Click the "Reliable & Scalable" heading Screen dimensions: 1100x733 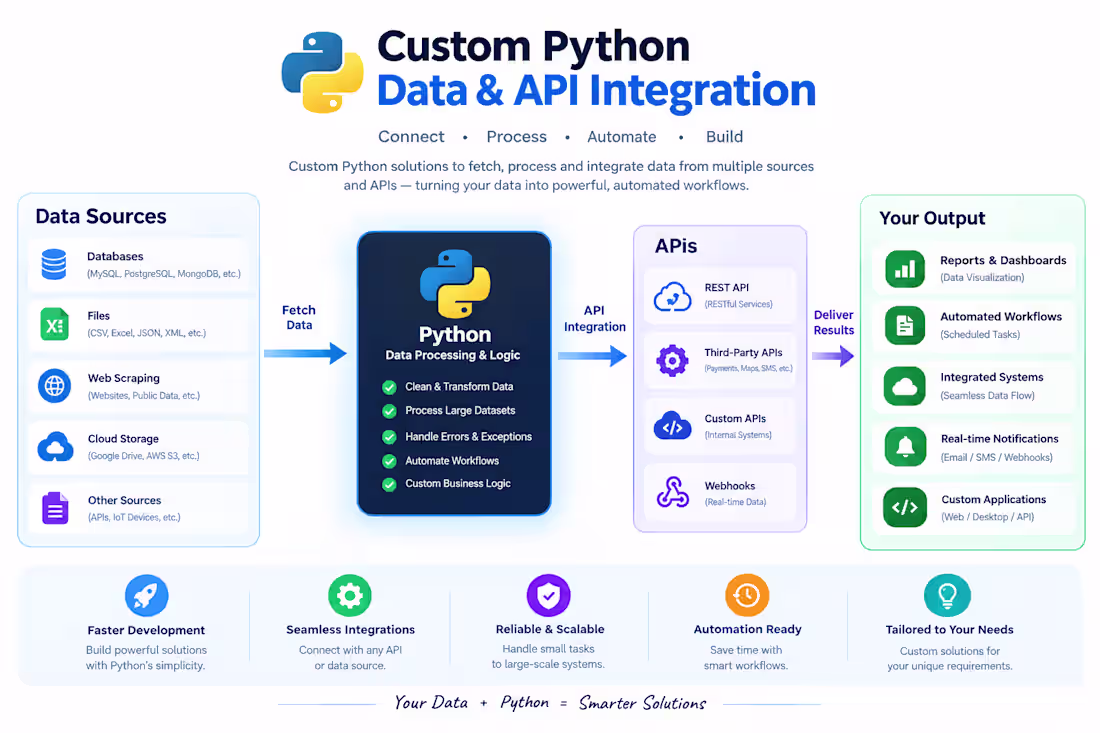(x=550, y=629)
